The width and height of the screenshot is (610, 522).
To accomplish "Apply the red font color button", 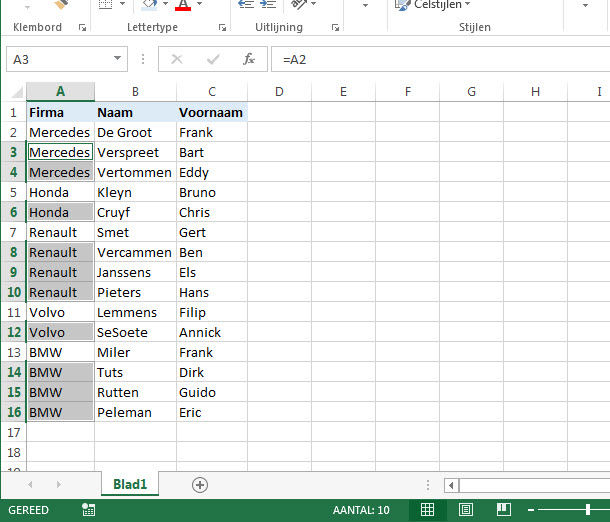I will 183,5.
